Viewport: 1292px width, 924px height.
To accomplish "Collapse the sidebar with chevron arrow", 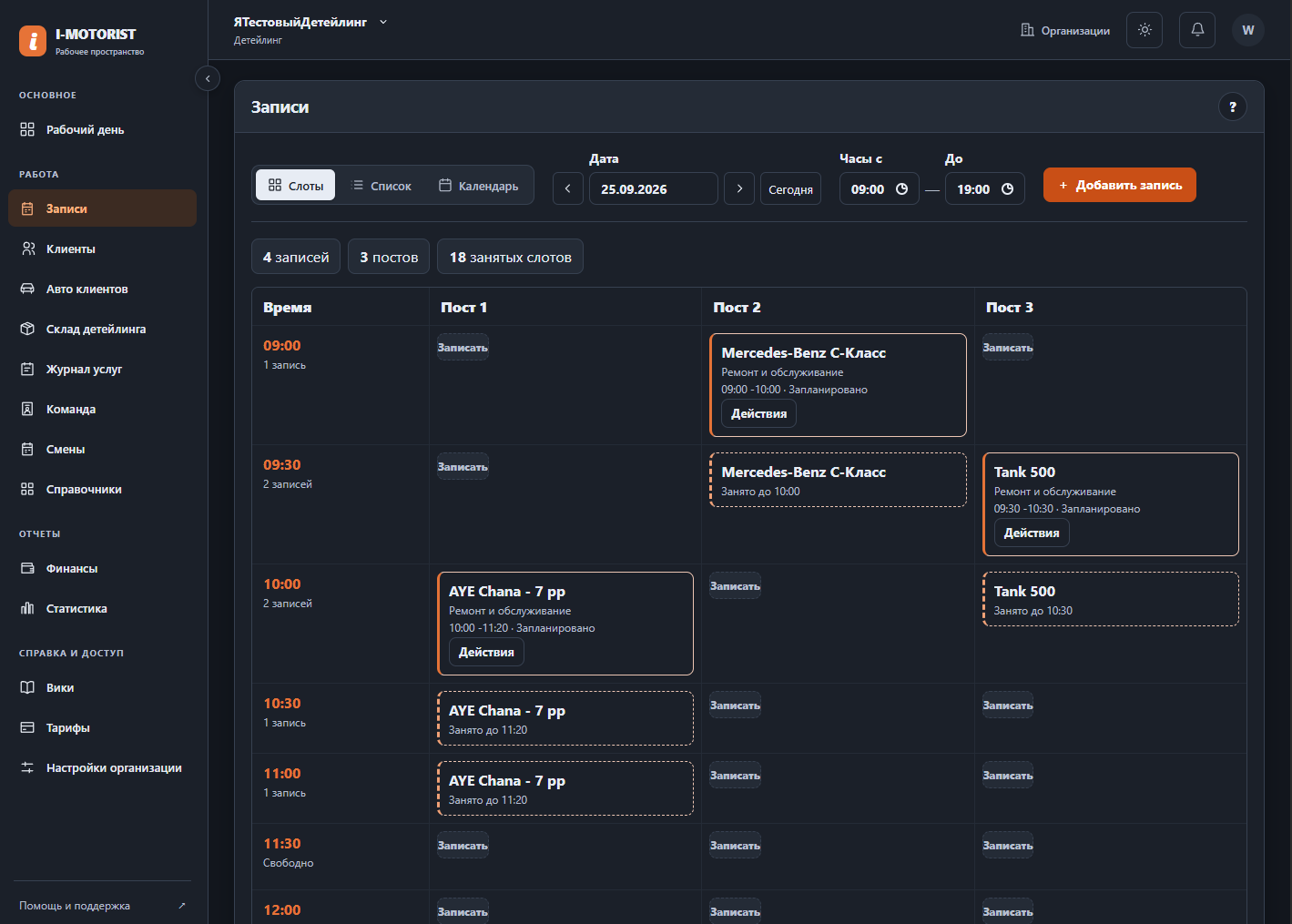I will (x=208, y=79).
